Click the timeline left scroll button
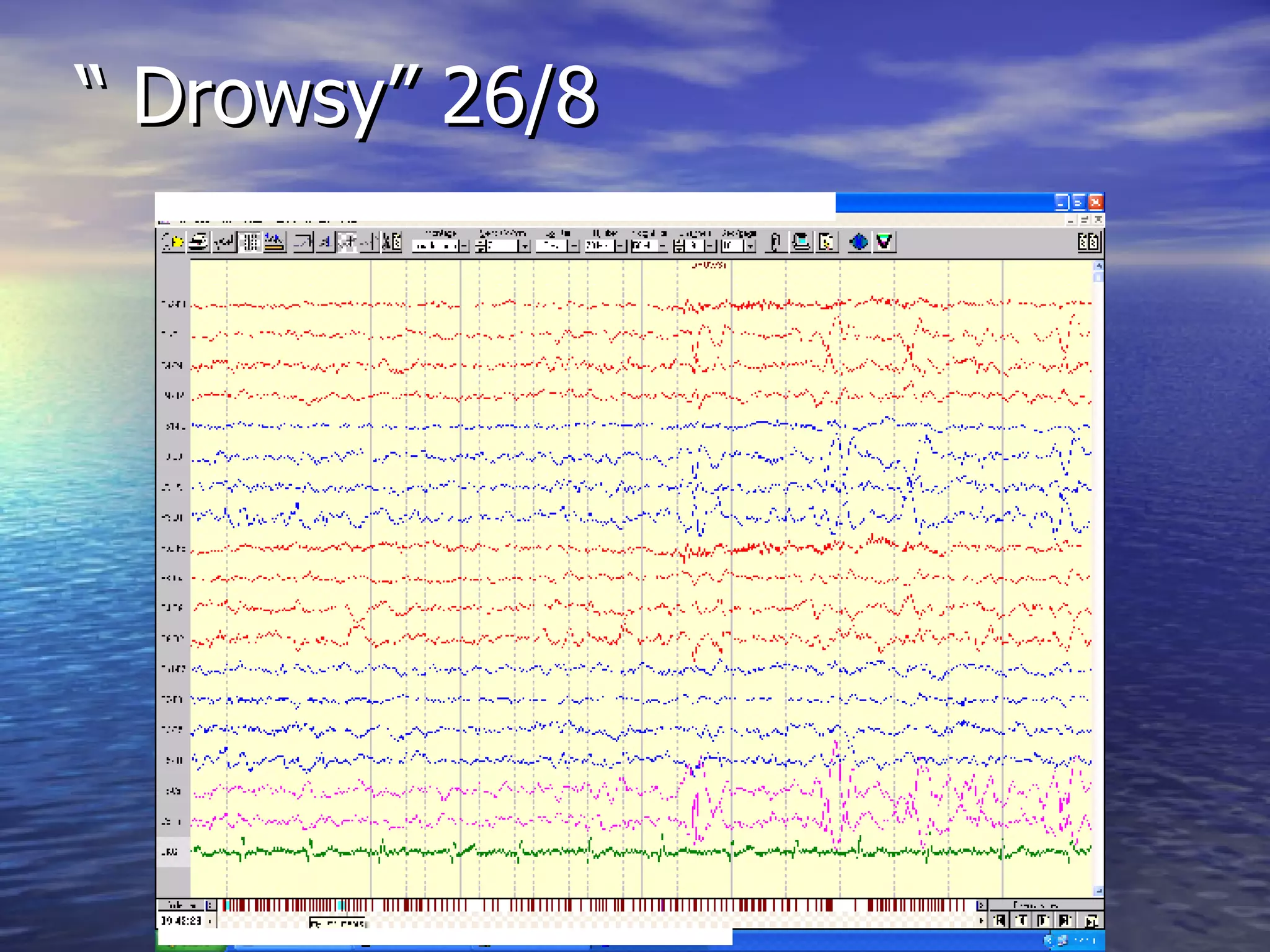Viewport: 1270px width, 952px height. click(x=210, y=906)
